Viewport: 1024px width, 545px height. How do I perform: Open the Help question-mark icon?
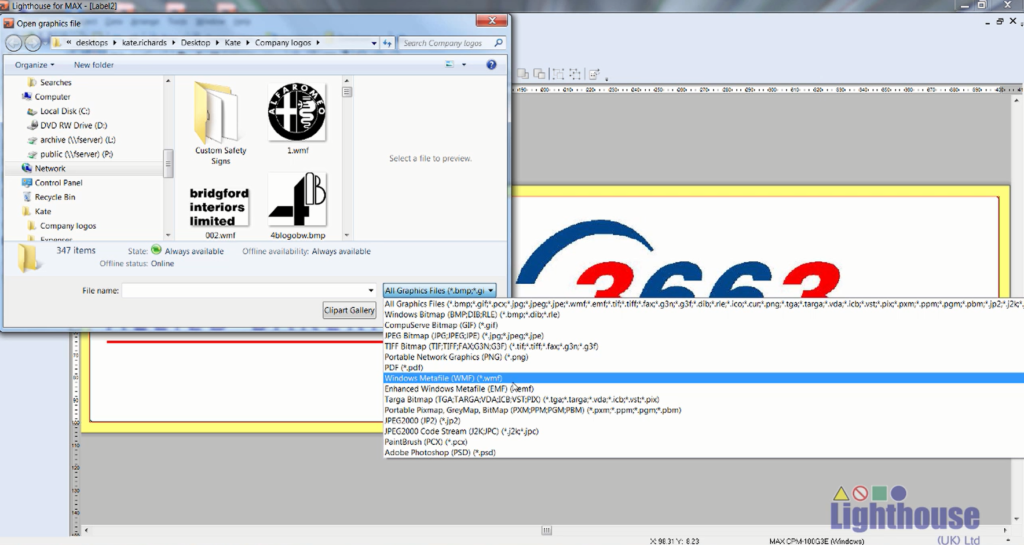coord(491,65)
